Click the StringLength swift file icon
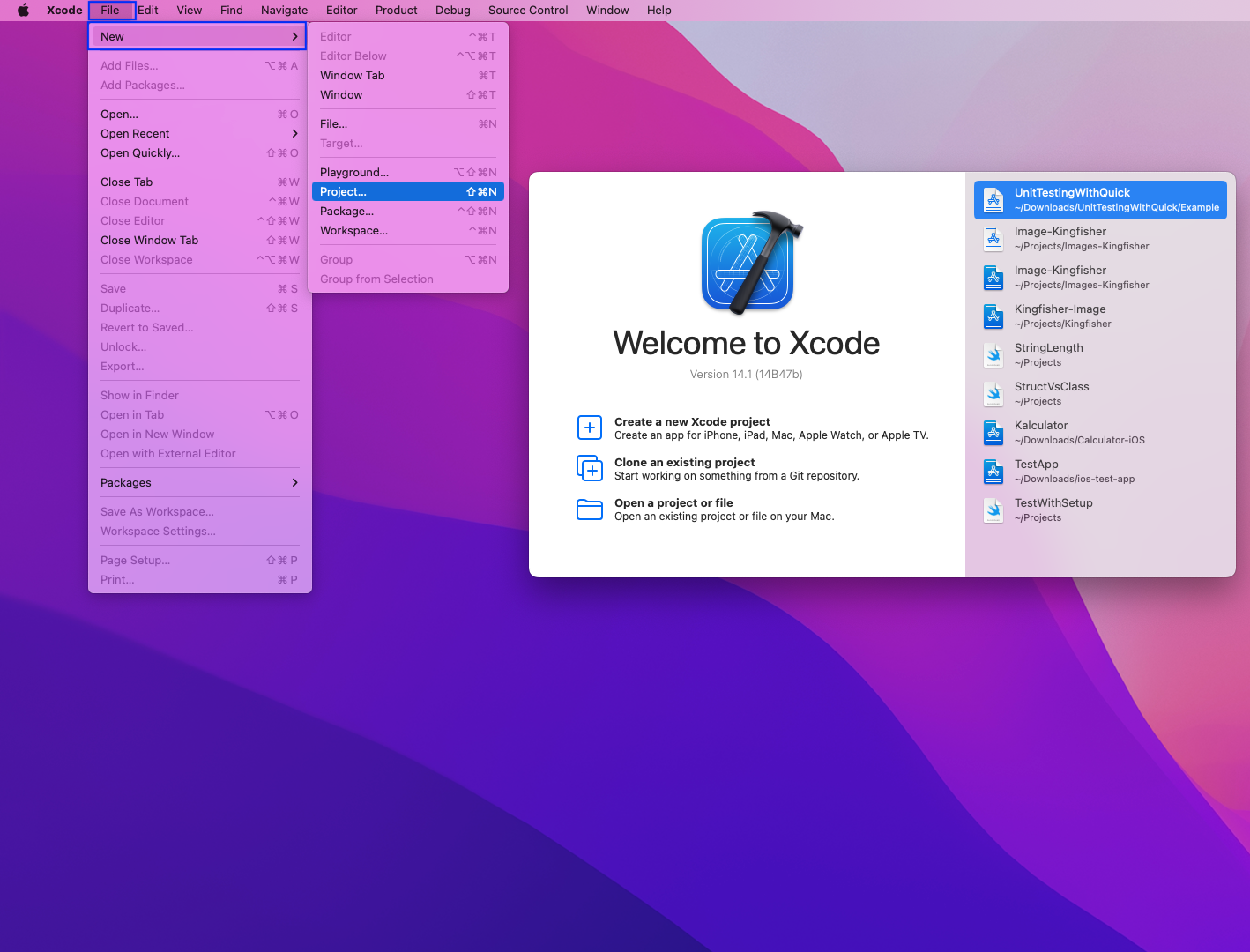This screenshot has height=952, width=1250. [x=993, y=355]
